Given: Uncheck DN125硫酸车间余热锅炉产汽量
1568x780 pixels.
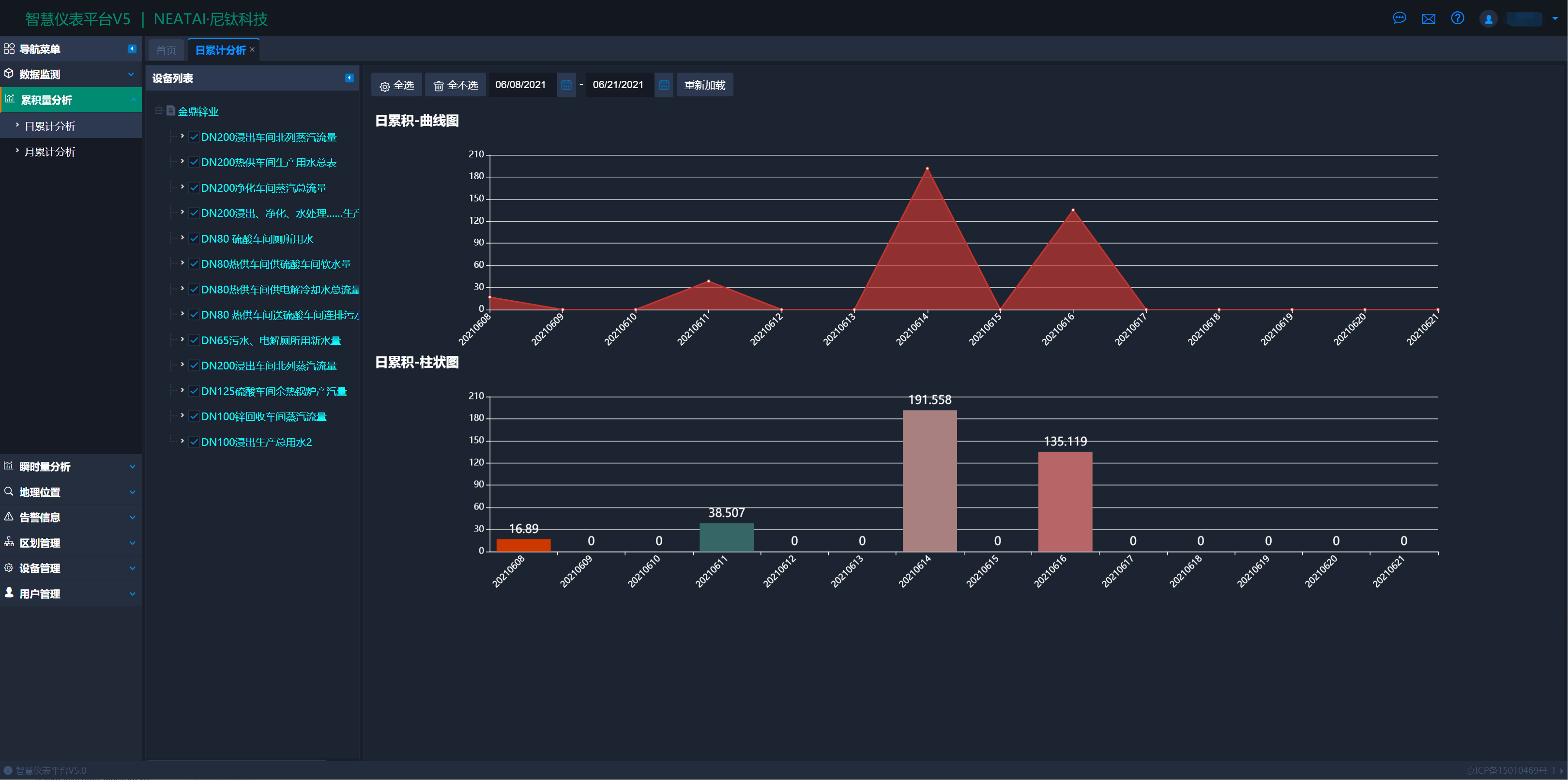Looking at the screenshot, I should pyautogui.click(x=194, y=391).
